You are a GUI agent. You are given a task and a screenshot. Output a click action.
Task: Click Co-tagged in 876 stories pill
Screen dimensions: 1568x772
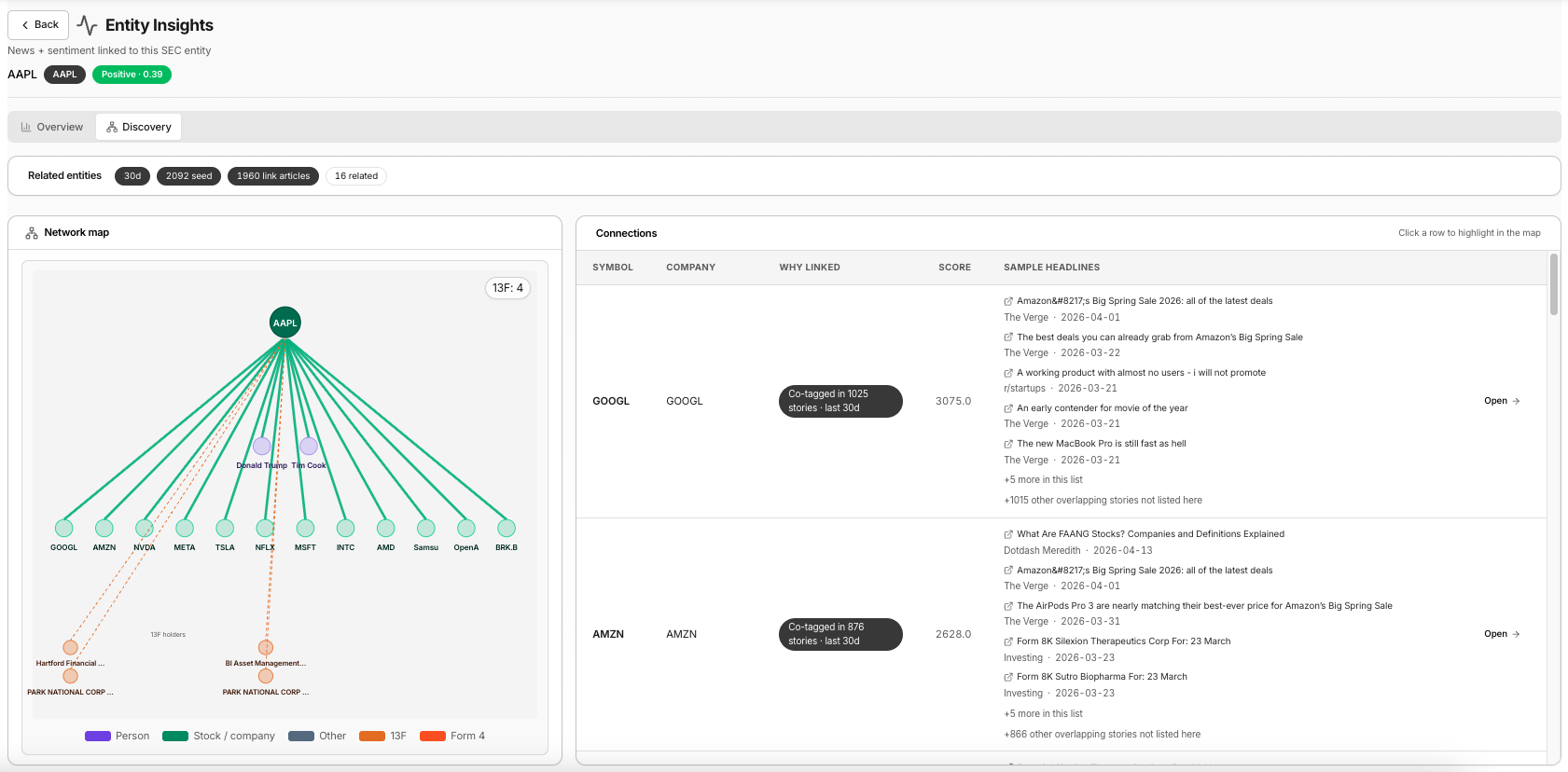(840, 634)
